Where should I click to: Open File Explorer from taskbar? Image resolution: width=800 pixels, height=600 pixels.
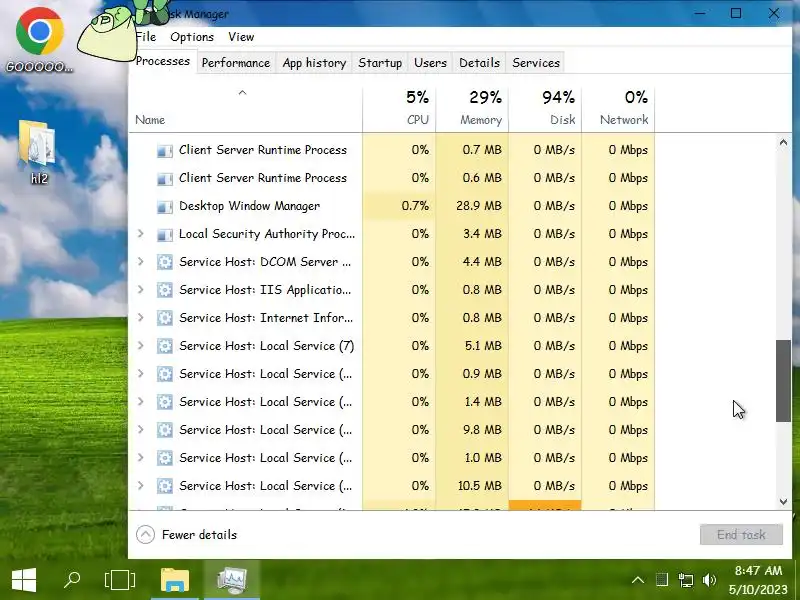pyautogui.click(x=175, y=580)
